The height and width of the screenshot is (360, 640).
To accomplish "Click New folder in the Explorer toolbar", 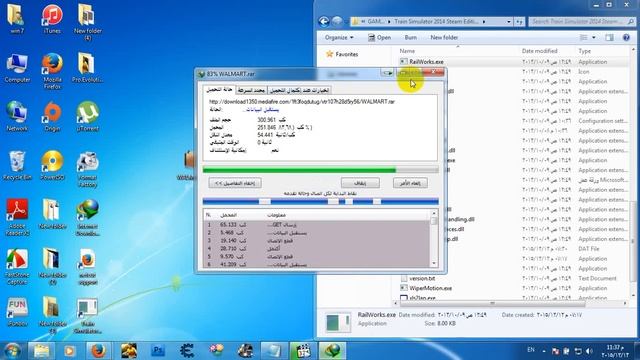I will click(444, 38).
